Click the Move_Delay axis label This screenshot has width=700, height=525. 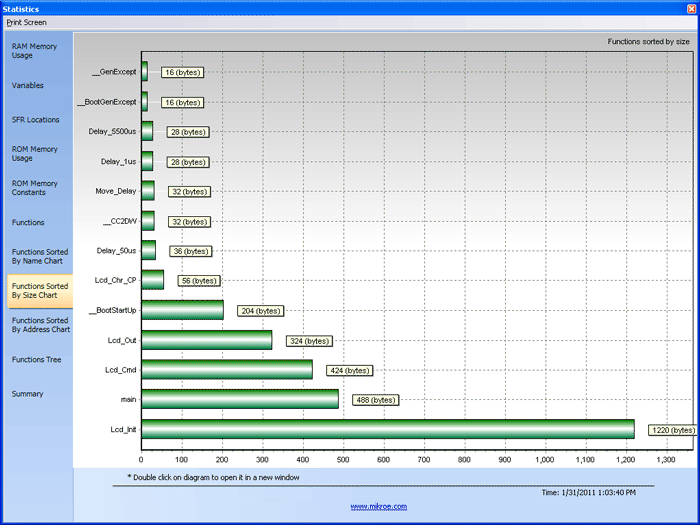click(116, 191)
